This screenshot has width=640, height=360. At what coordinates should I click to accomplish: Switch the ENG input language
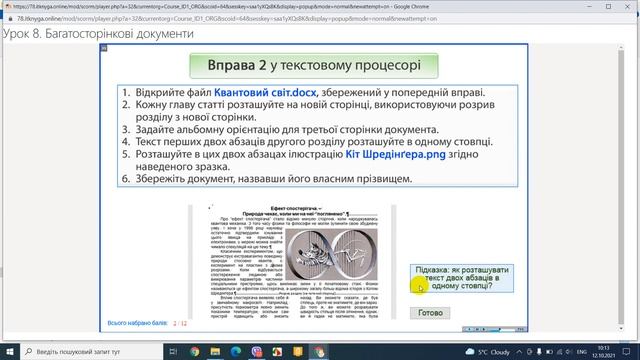point(582,351)
